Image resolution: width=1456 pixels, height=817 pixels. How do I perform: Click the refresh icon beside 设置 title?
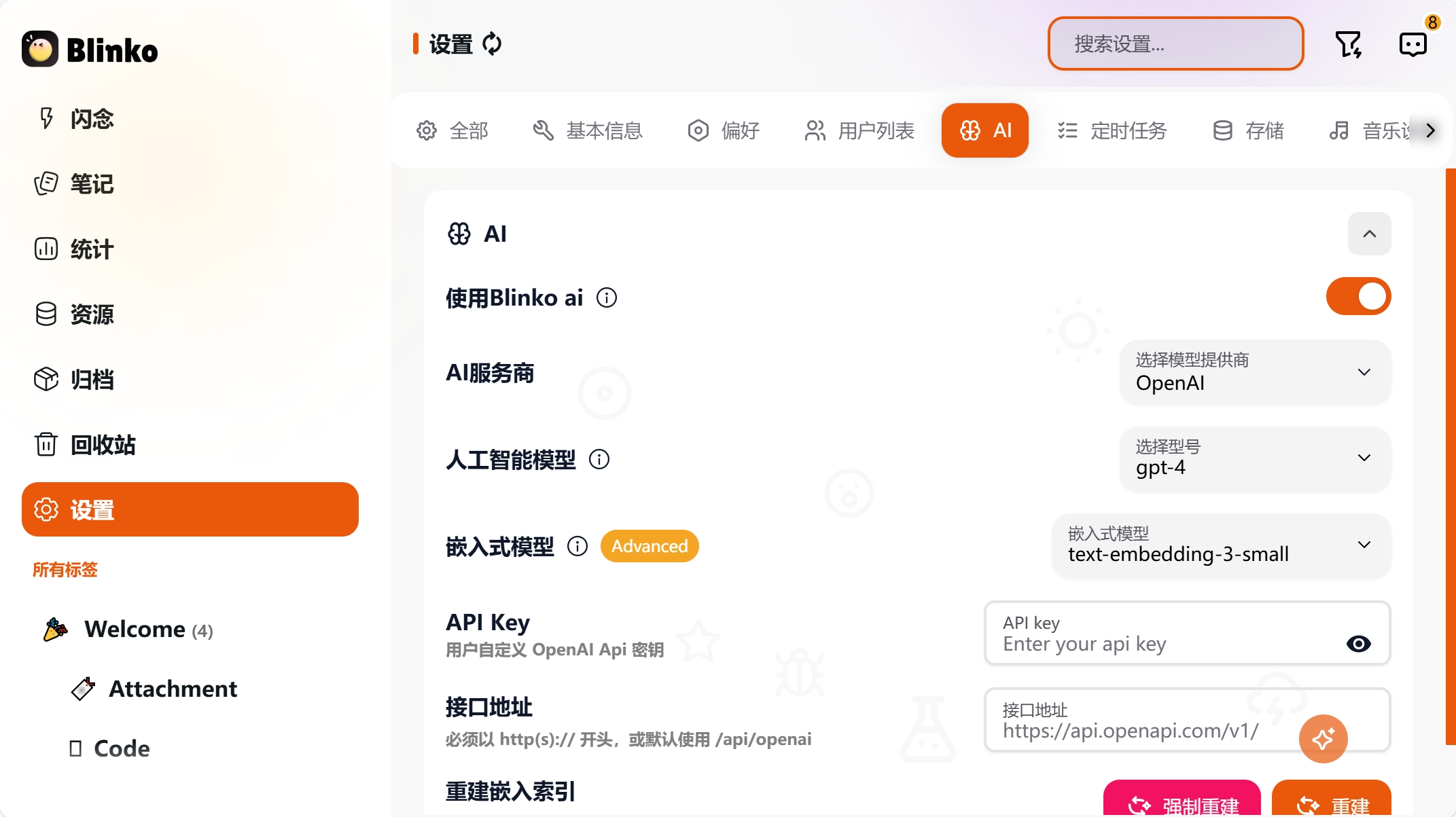(492, 44)
